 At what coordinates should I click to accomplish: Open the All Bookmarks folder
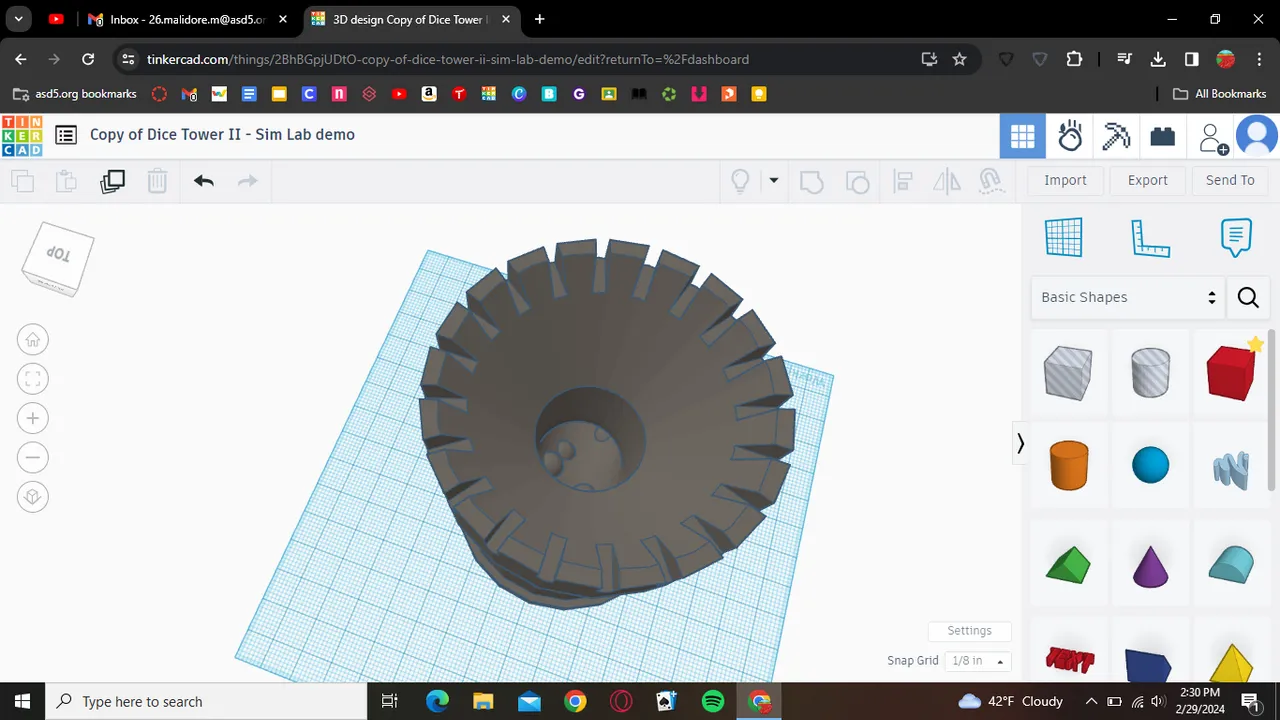(x=1220, y=94)
